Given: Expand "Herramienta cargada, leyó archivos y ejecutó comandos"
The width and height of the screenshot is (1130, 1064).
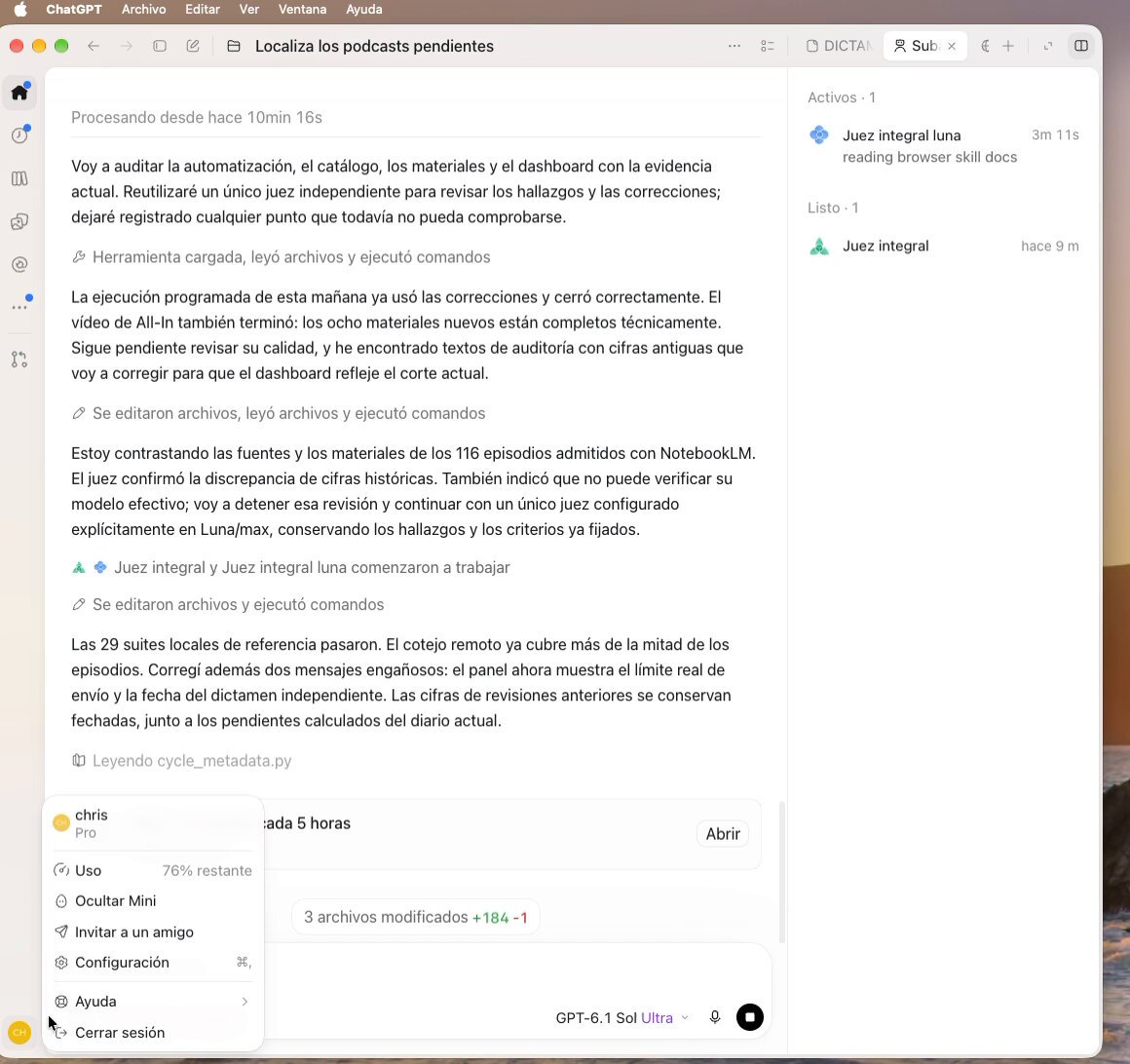Looking at the screenshot, I should (282, 257).
